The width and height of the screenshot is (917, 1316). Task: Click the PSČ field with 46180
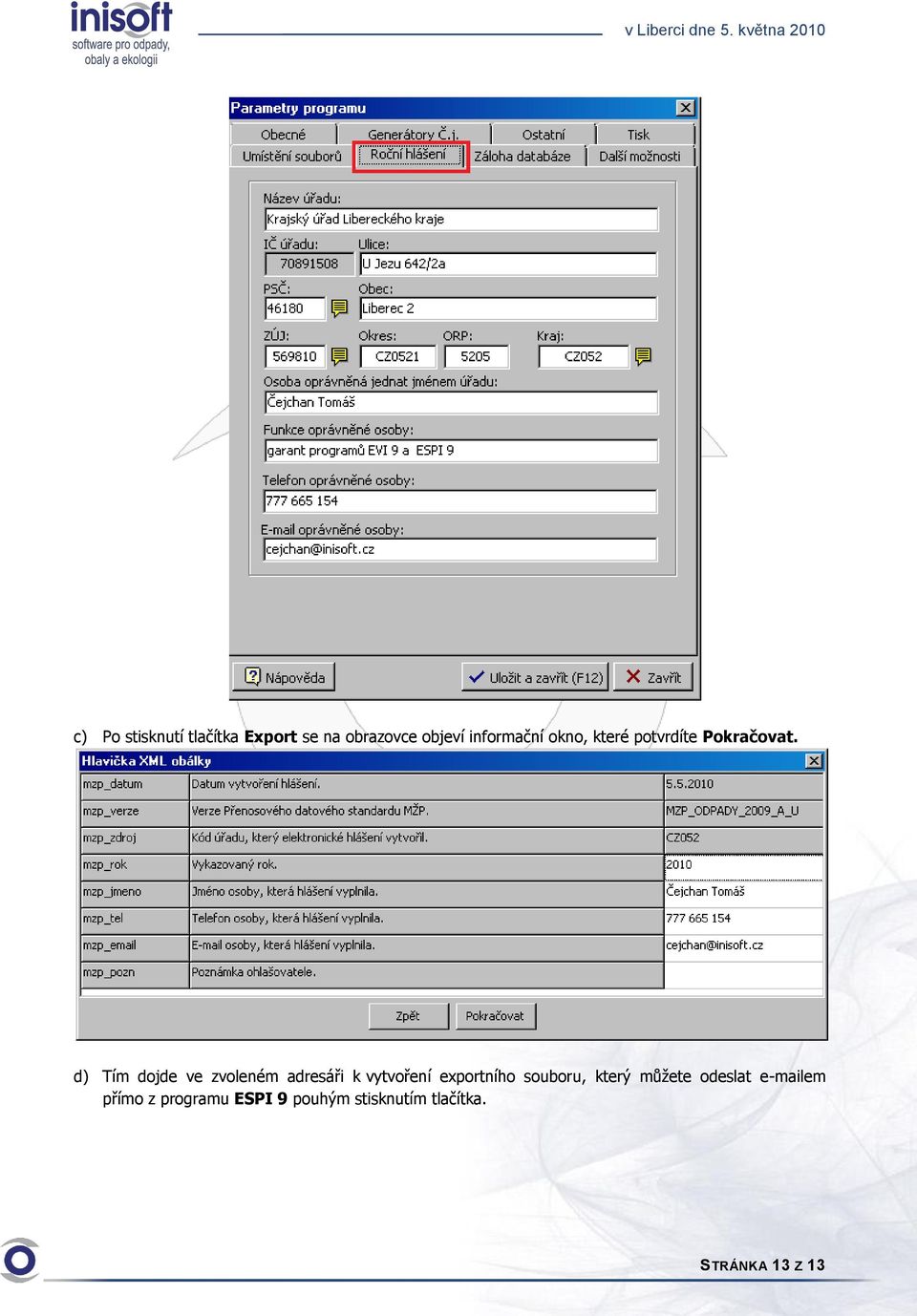pos(295,308)
